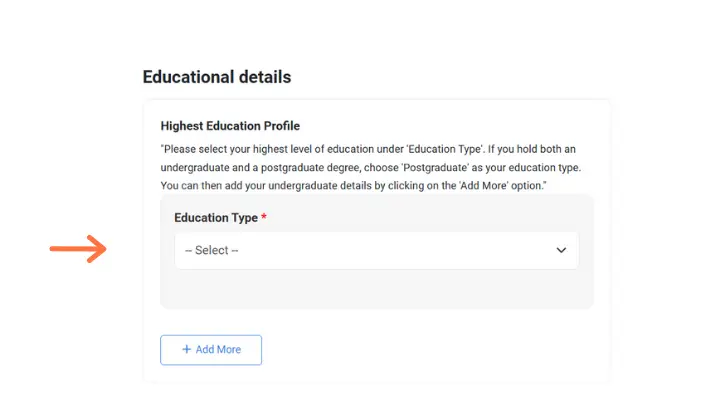Click the blank card space right of Add More
Viewport: 720px width, 420px height.
tap(432, 350)
